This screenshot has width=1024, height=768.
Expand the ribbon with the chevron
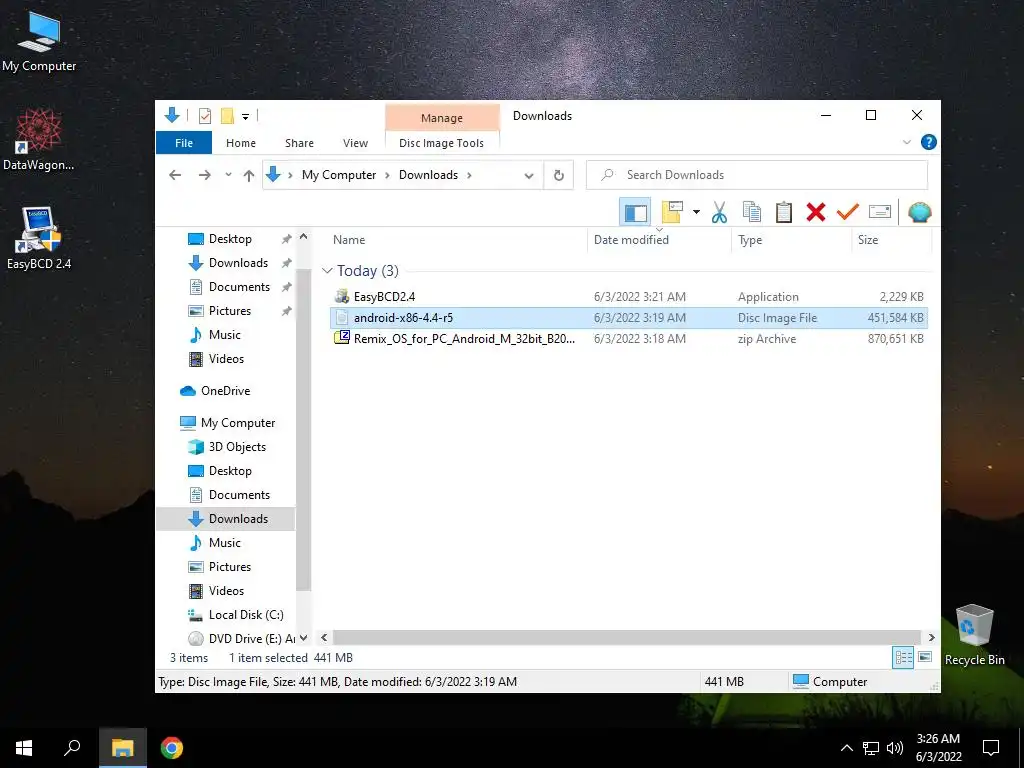906,142
